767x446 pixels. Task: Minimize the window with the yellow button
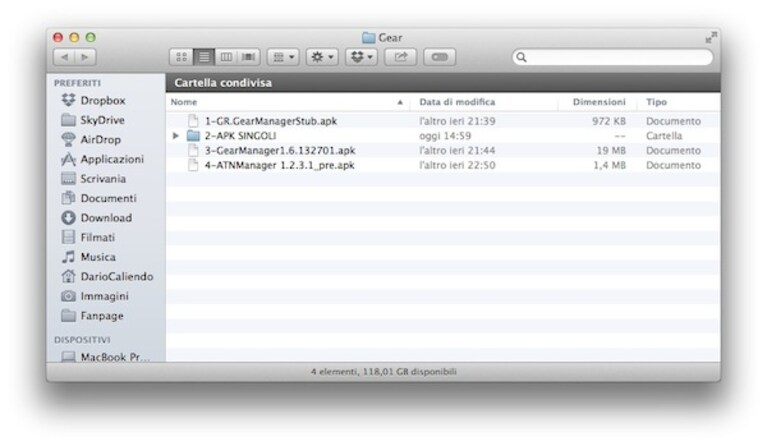[x=74, y=37]
